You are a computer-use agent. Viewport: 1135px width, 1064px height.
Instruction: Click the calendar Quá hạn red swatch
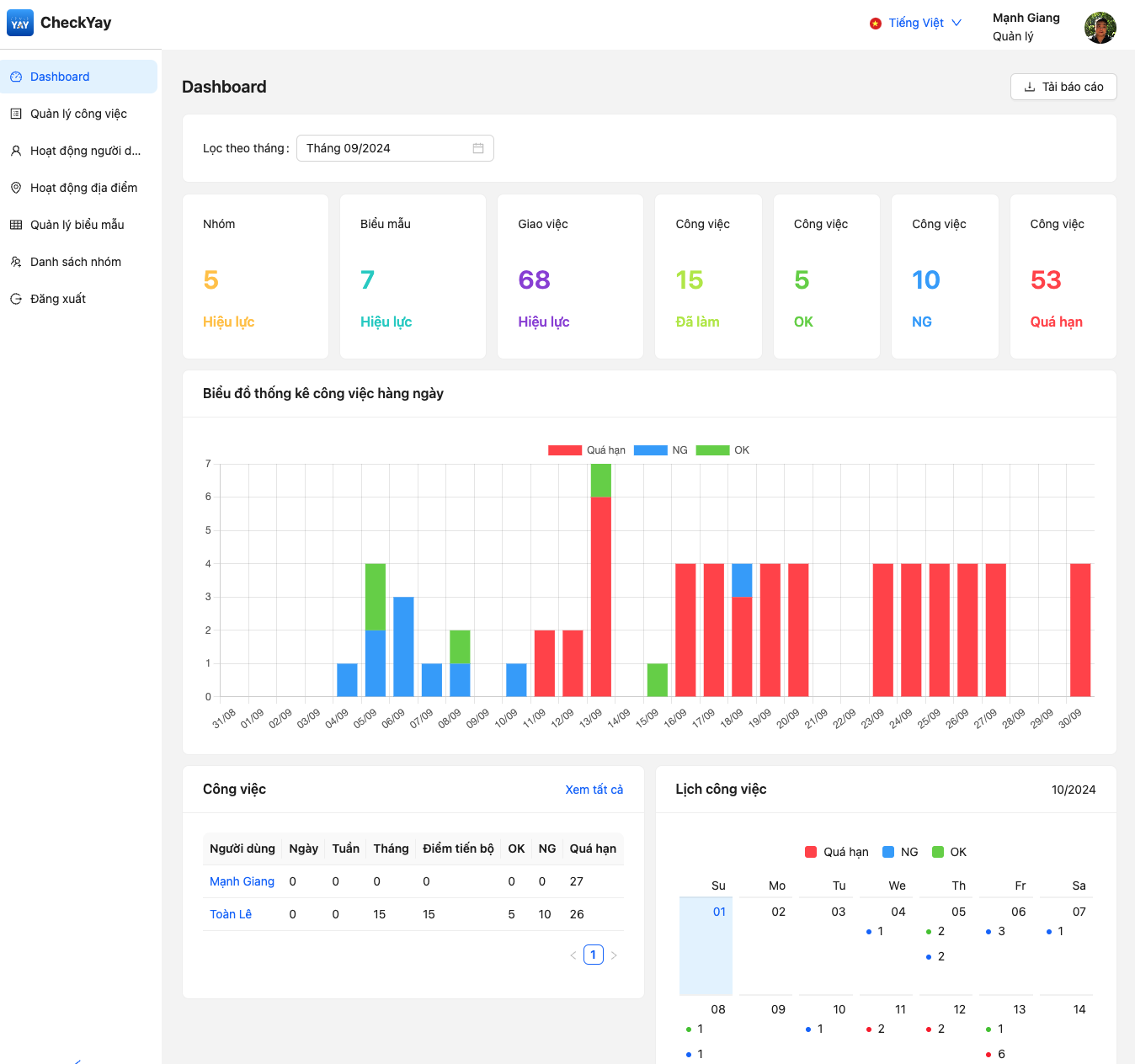811,852
